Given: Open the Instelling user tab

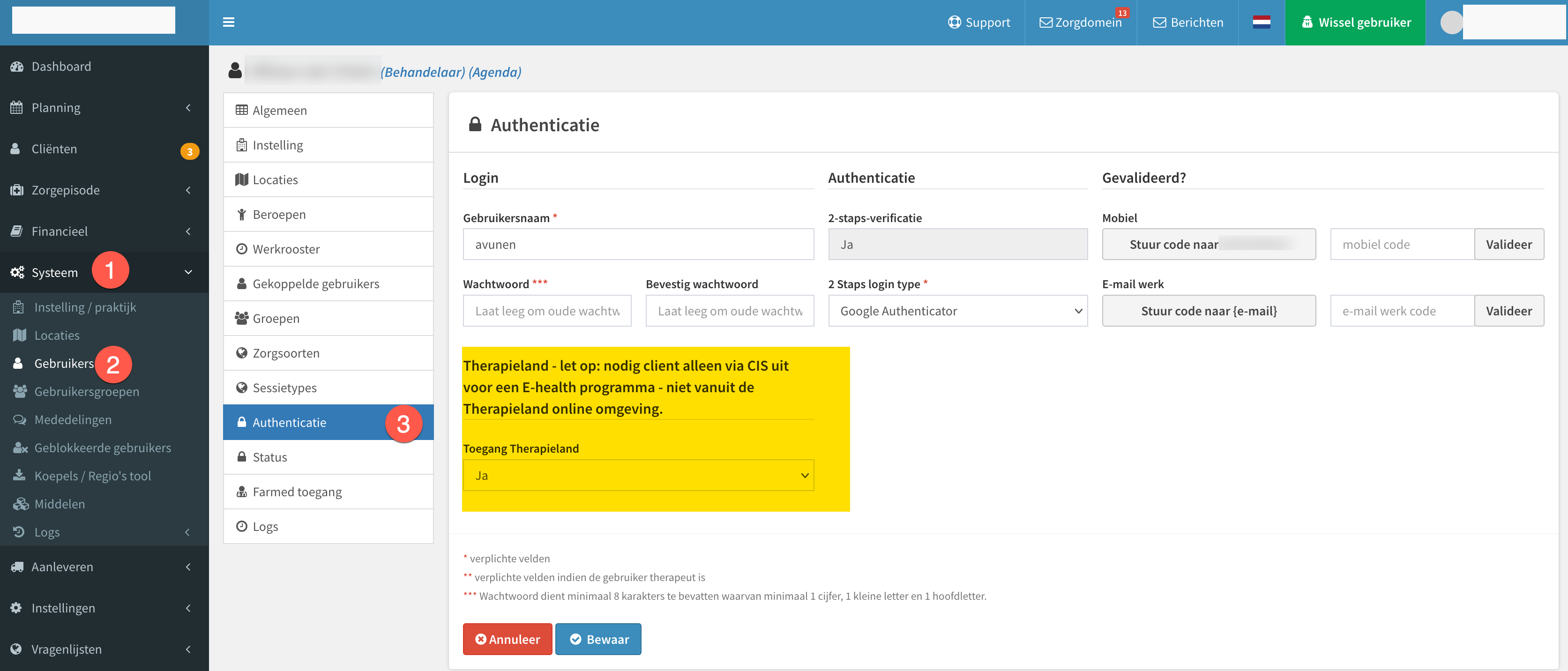Looking at the screenshot, I should (x=328, y=145).
